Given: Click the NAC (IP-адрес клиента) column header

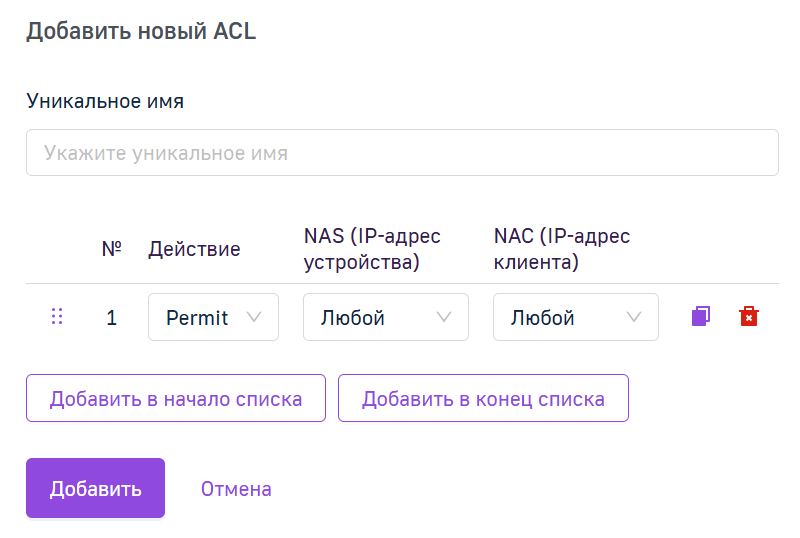Looking at the screenshot, I should [562, 249].
